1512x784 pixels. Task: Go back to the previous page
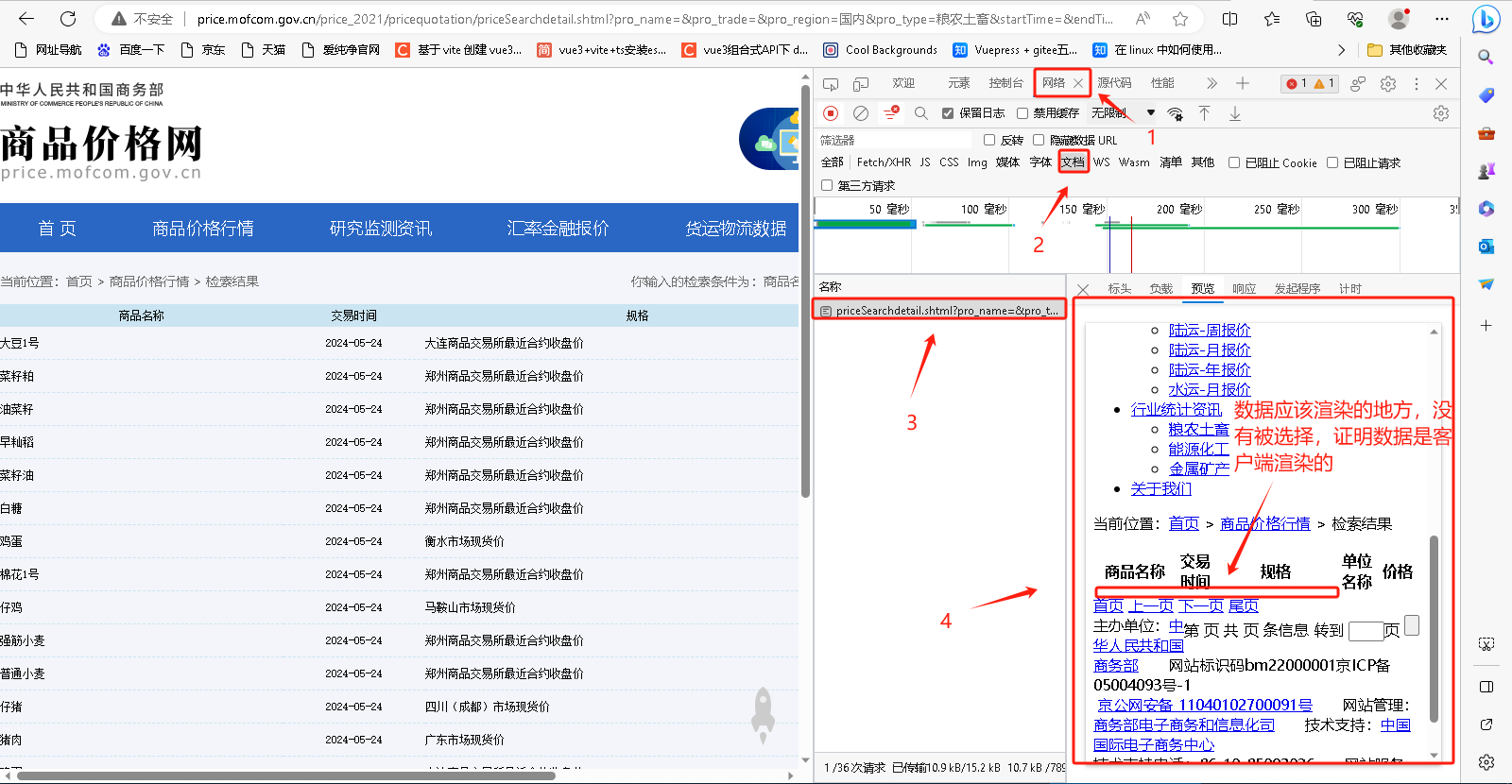[26, 19]
